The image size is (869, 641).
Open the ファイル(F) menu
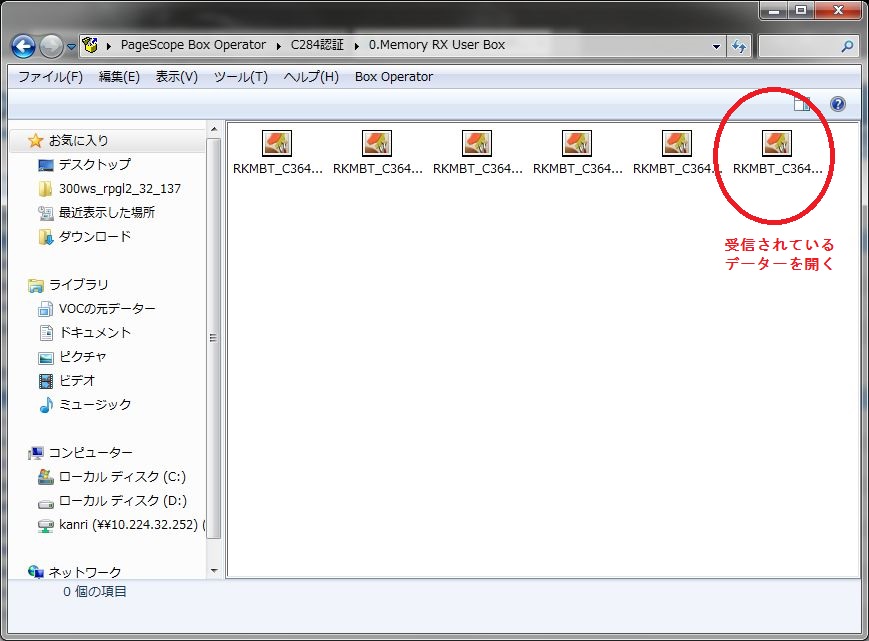pyautogui.click(x=50, y=77)
